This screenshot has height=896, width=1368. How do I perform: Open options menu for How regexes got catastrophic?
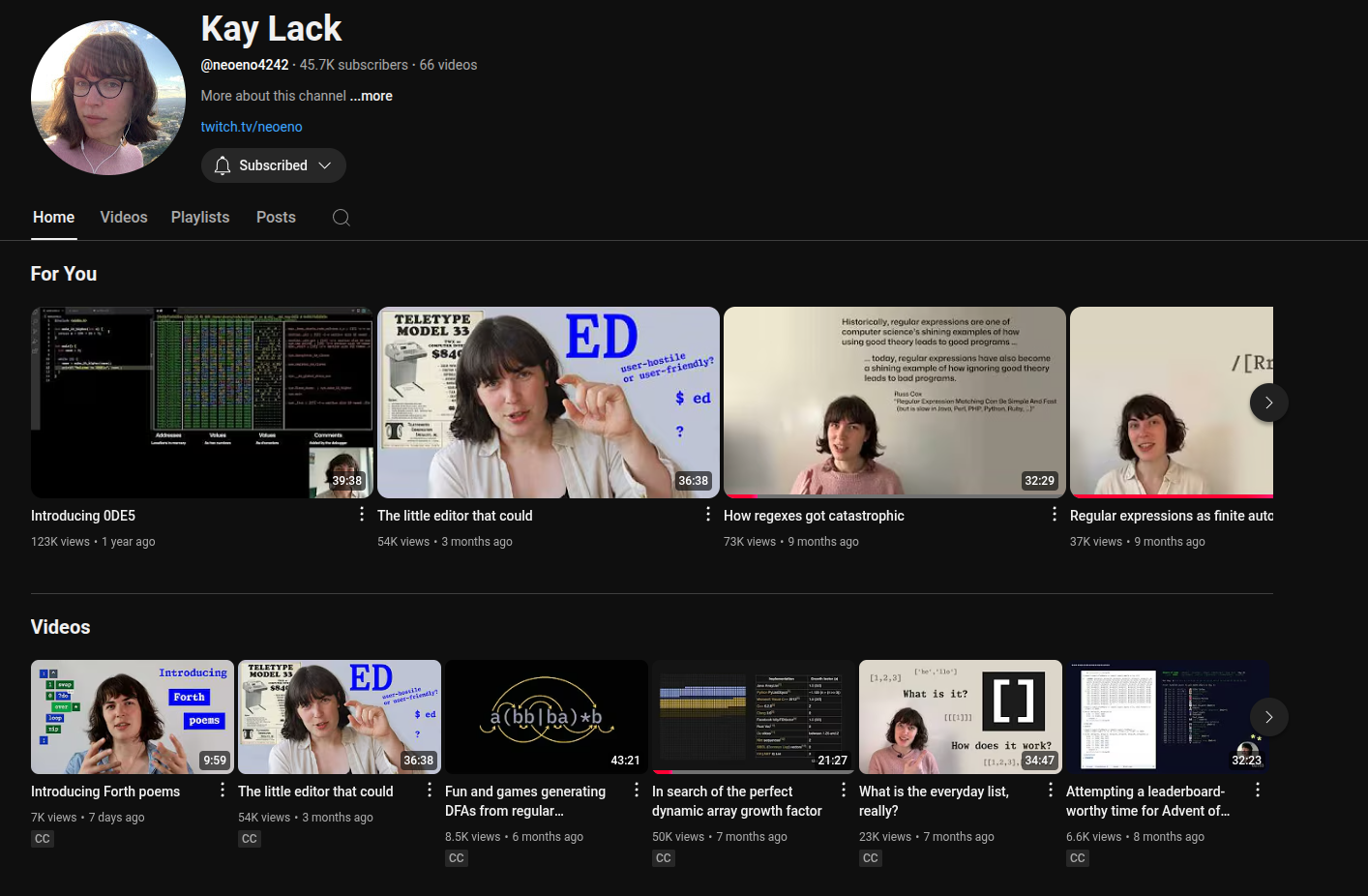(1055, 514)
